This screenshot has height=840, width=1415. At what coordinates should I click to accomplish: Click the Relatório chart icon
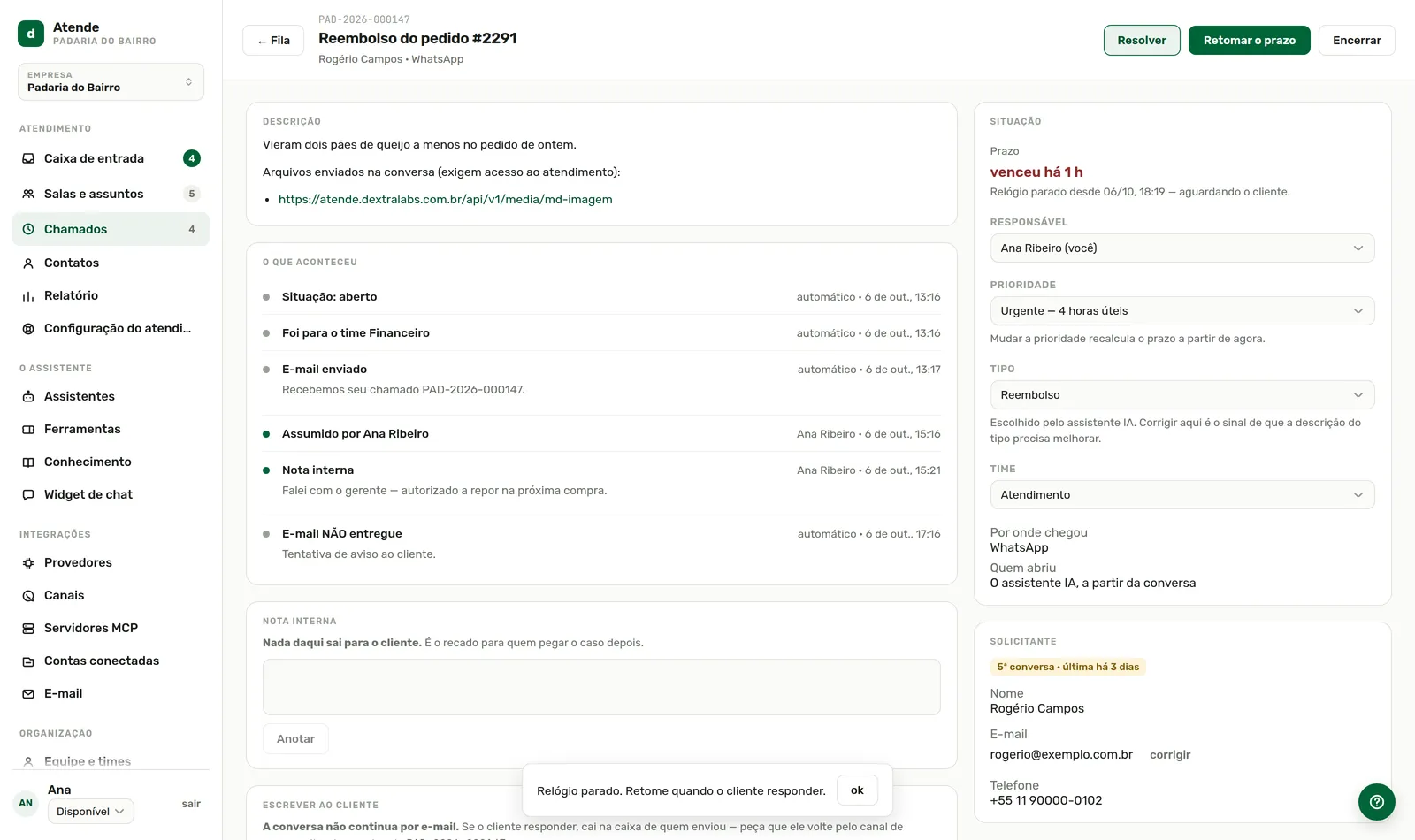pos(28,295)
